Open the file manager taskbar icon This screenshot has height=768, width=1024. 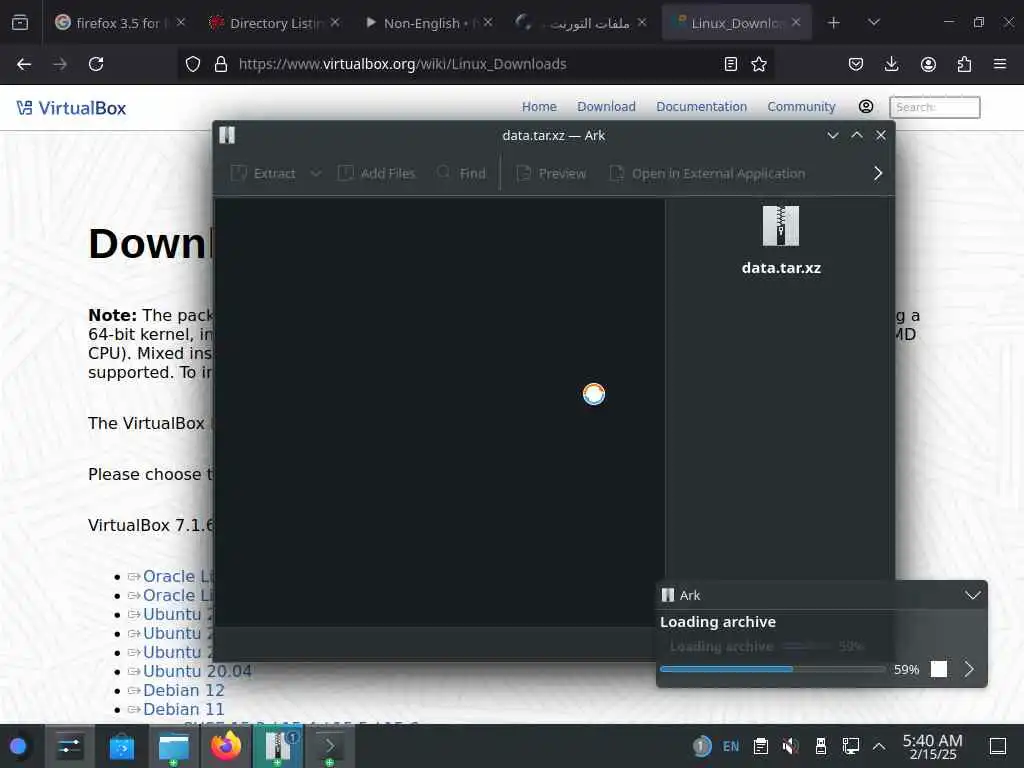click(x=174, y=746)
